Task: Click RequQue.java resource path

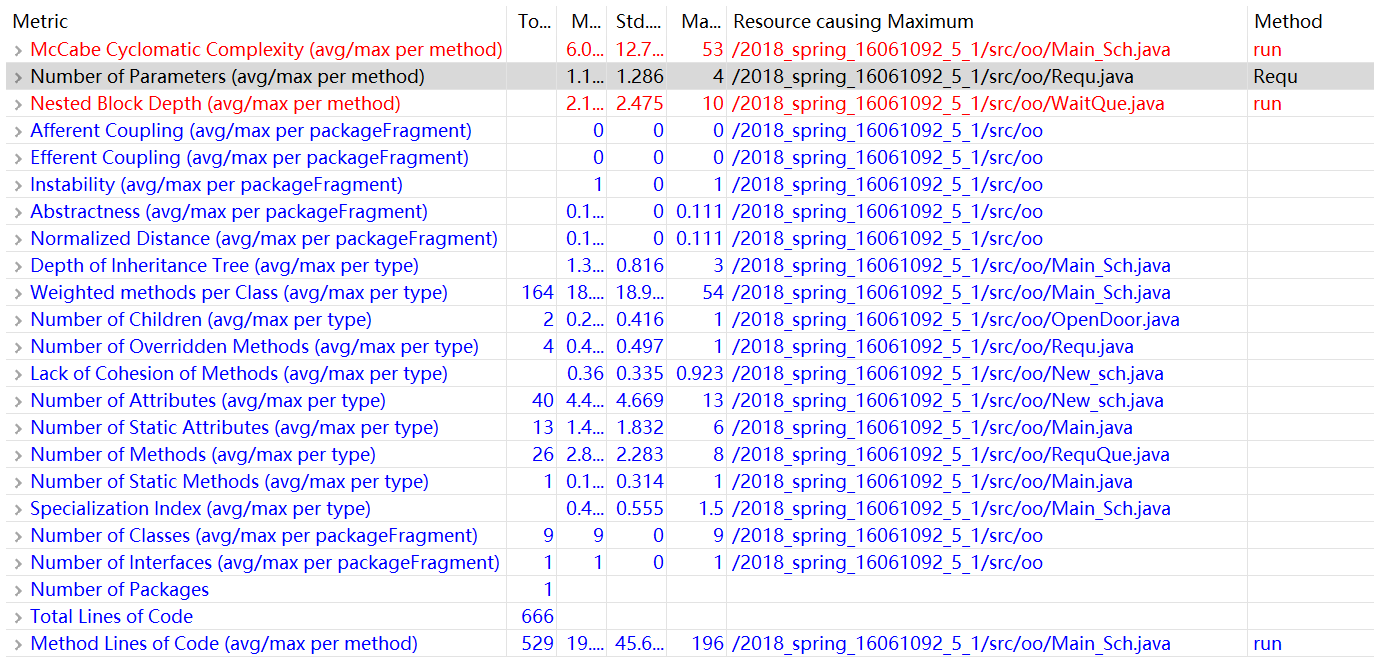Action: tap(951, 455)
